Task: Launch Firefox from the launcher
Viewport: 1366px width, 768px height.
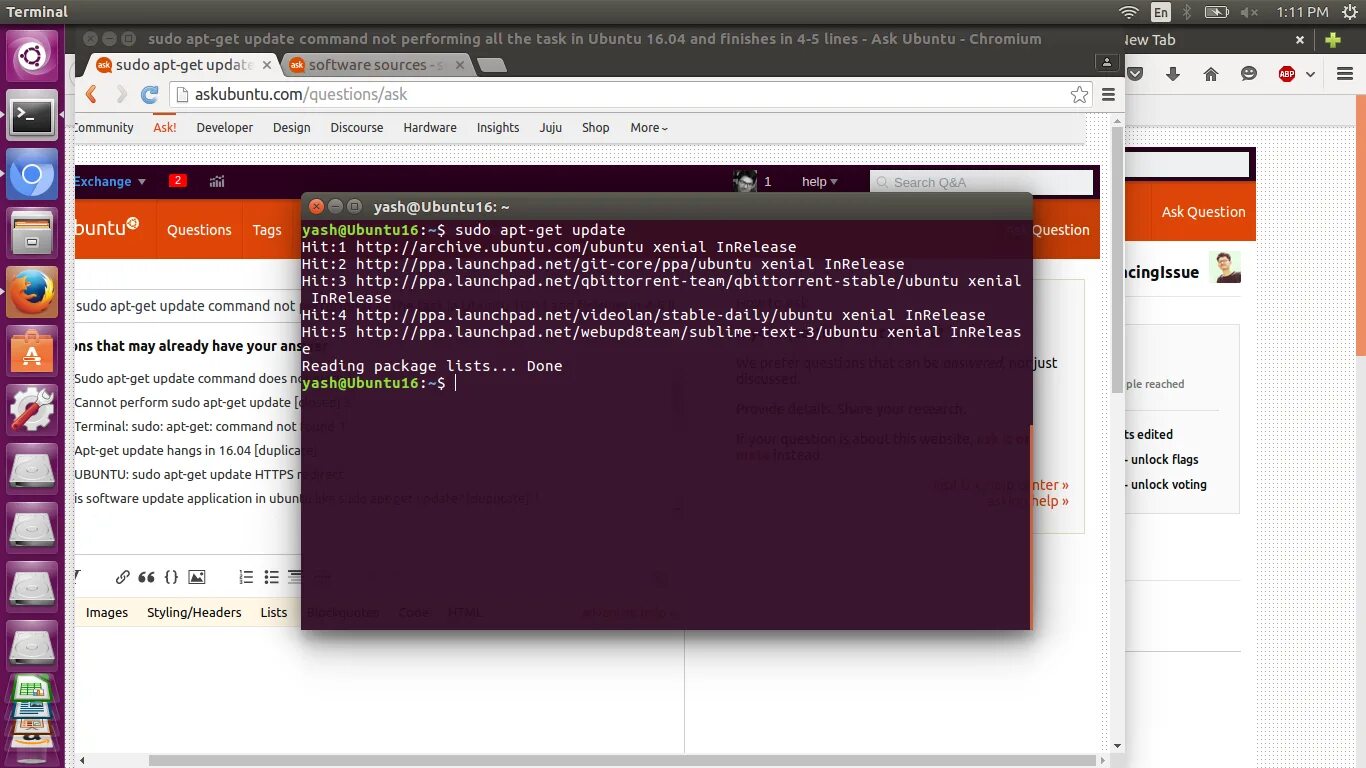Action: [x=32, y=292]
